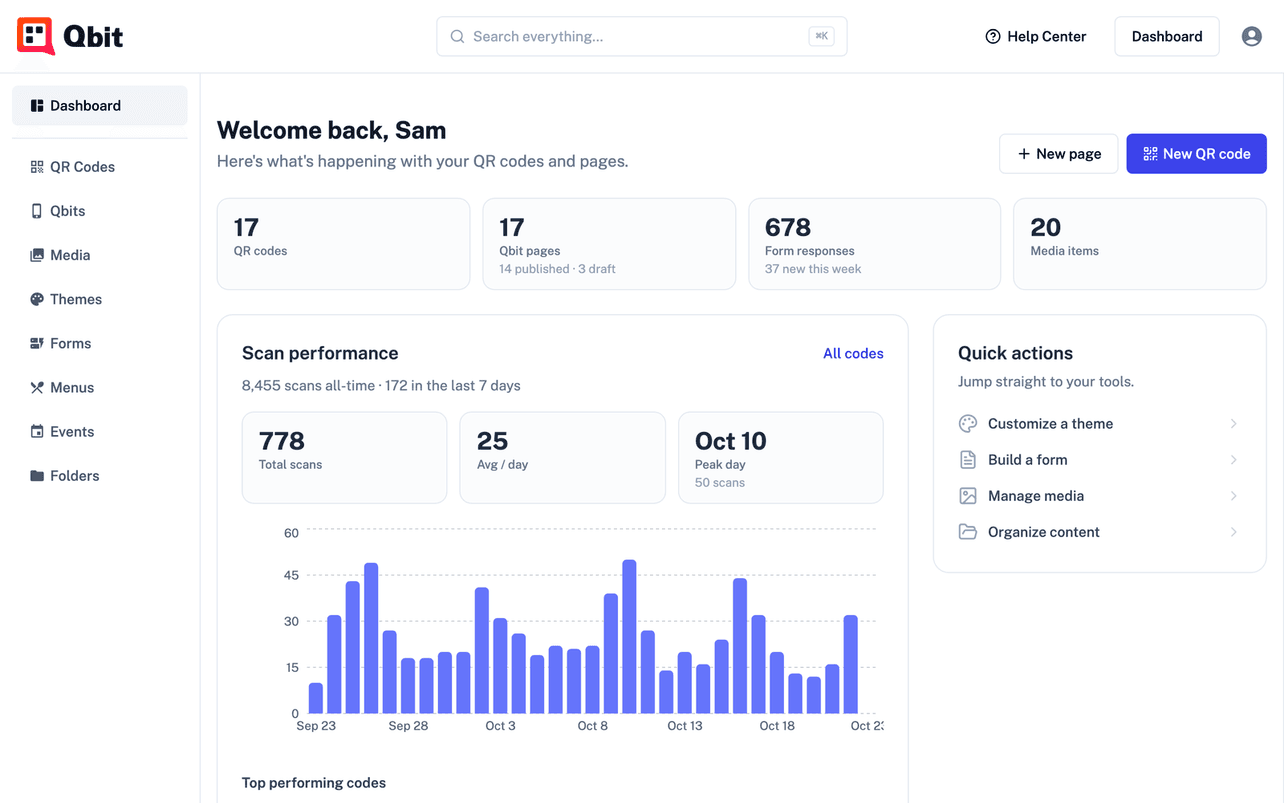Click the Events calendar icon

[x=37, y=431]
